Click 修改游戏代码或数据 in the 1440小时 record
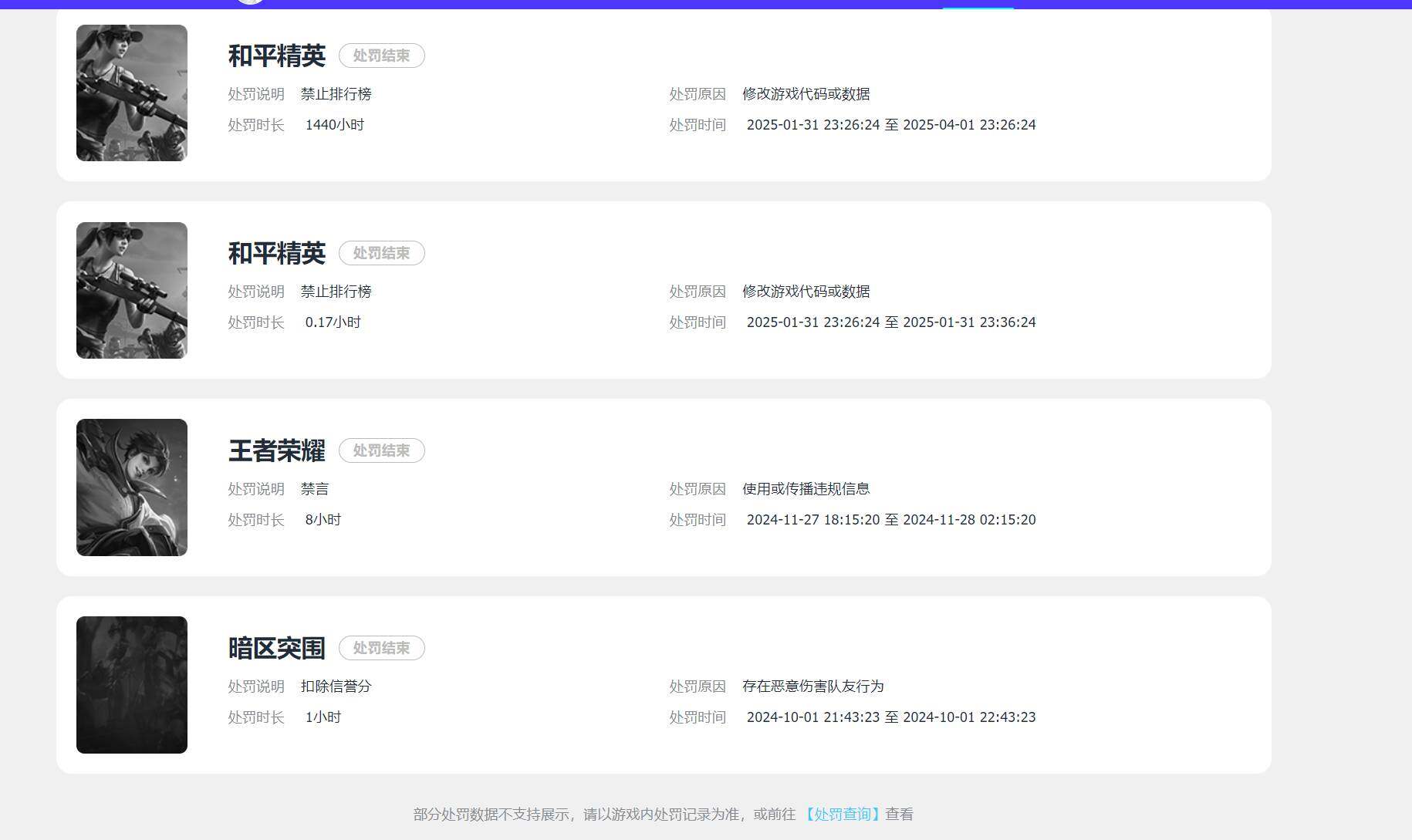1412x840 pixels. point(806,94)
